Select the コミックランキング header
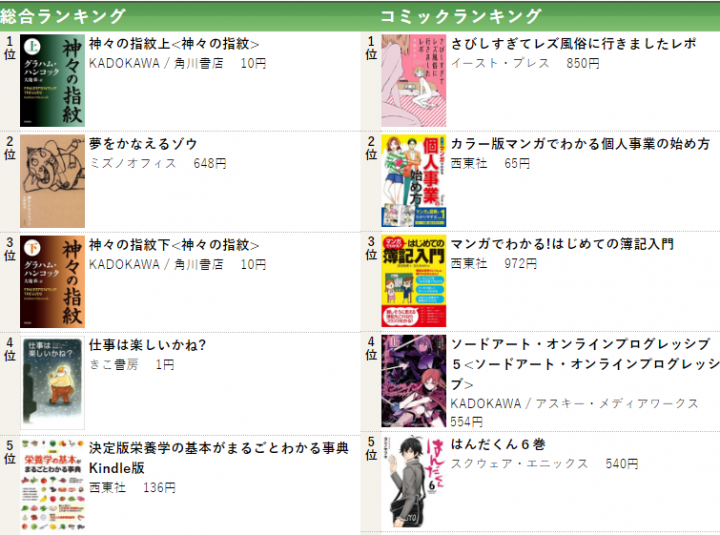Viewport: 720px width, 535px height. tap(461, 17)
